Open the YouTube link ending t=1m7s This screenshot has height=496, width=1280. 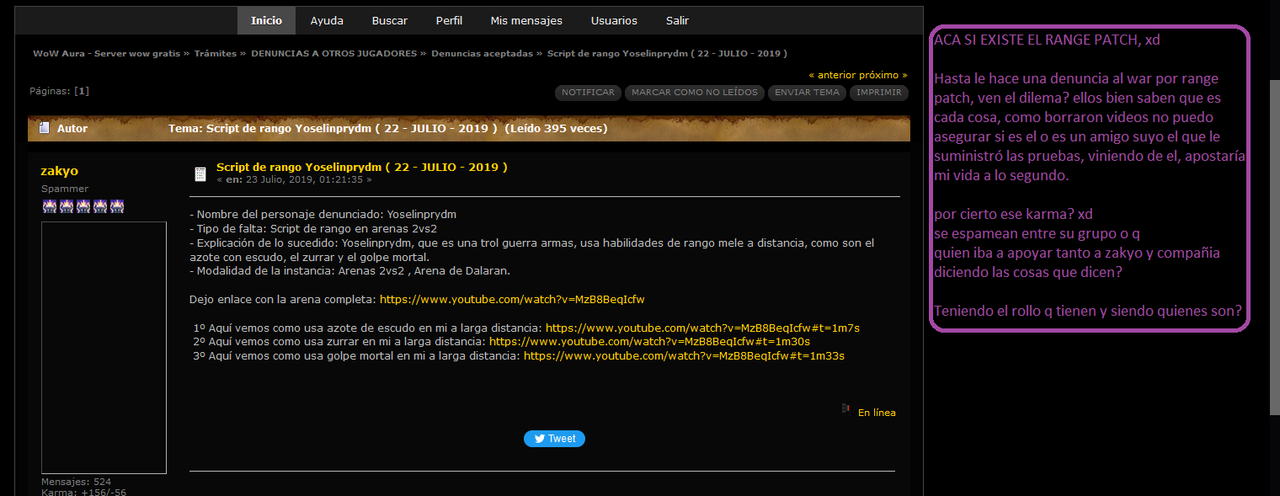coord(703,327)
